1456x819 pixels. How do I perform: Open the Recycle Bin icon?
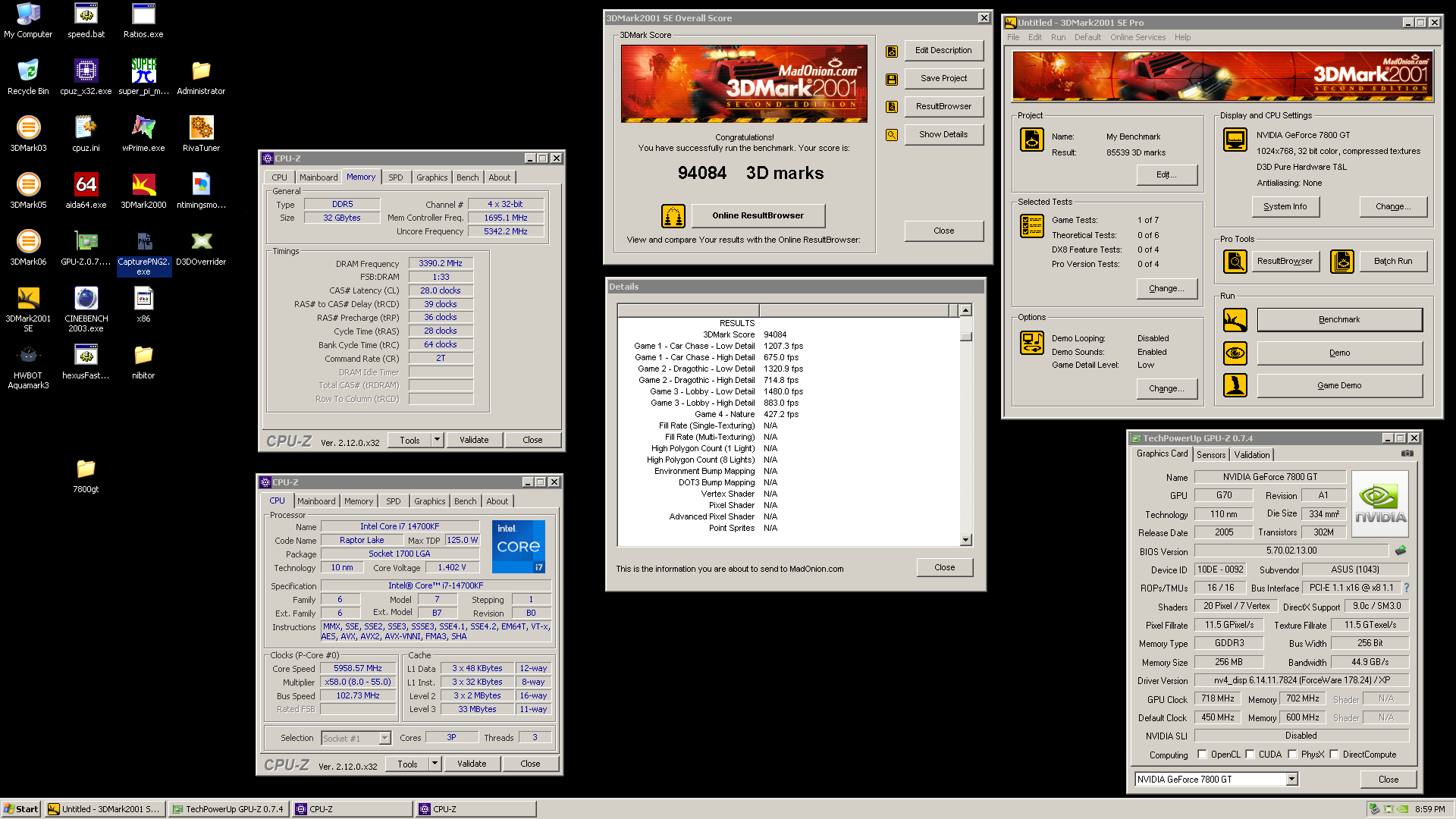pyautogui.click(x=28, y=77)
